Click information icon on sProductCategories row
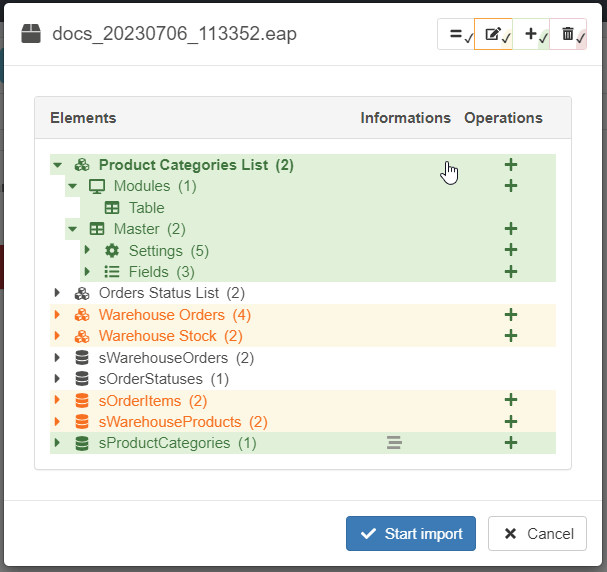Image resolution: width=607 pixels, height=572 pixels. [394, 443]
